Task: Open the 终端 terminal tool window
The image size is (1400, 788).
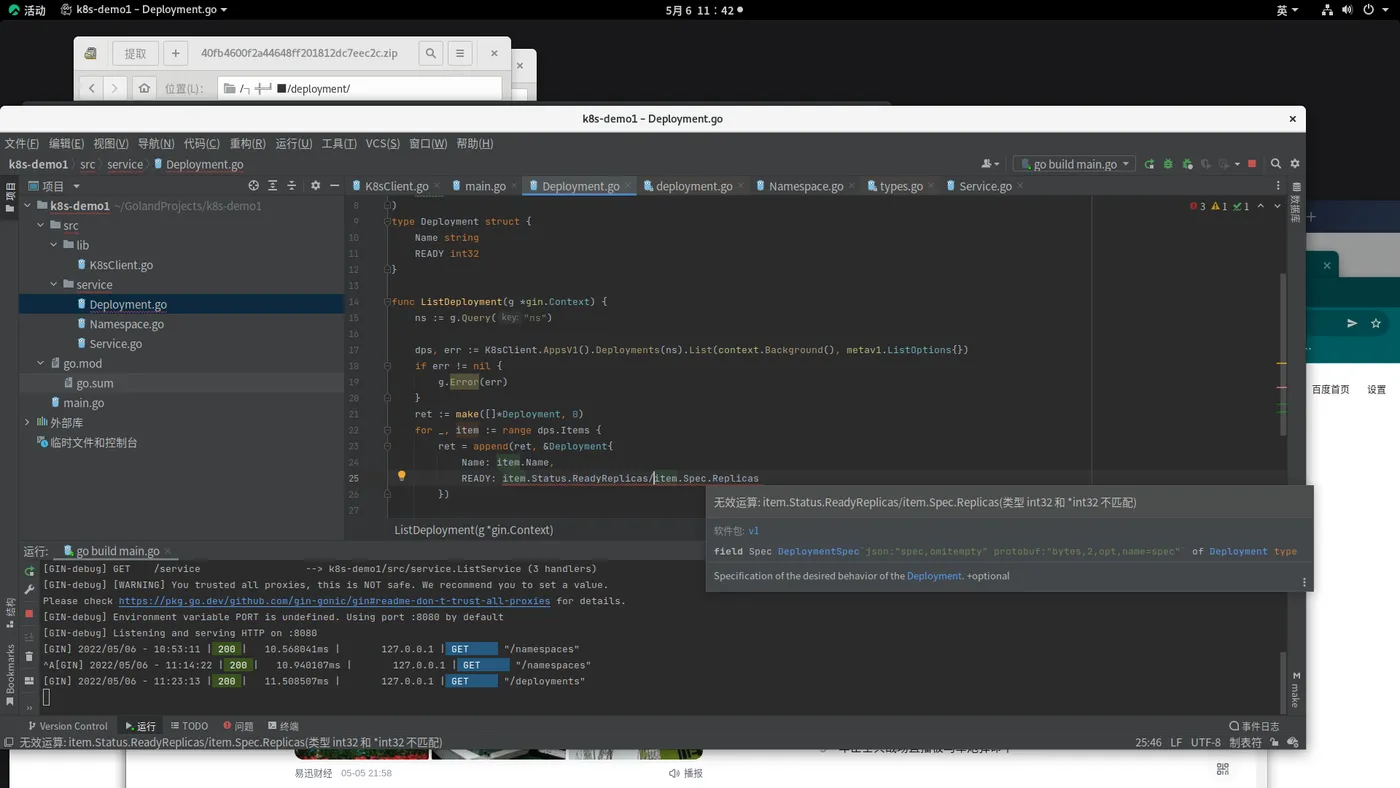Action: [283, 726]
